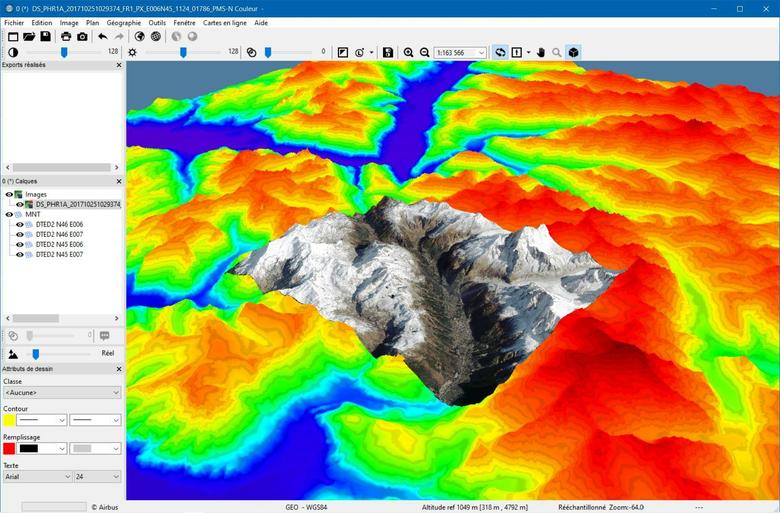Open the Arial font dropdown
The image size is (780, 513).
pyautogui.click(x=38, y=477)
